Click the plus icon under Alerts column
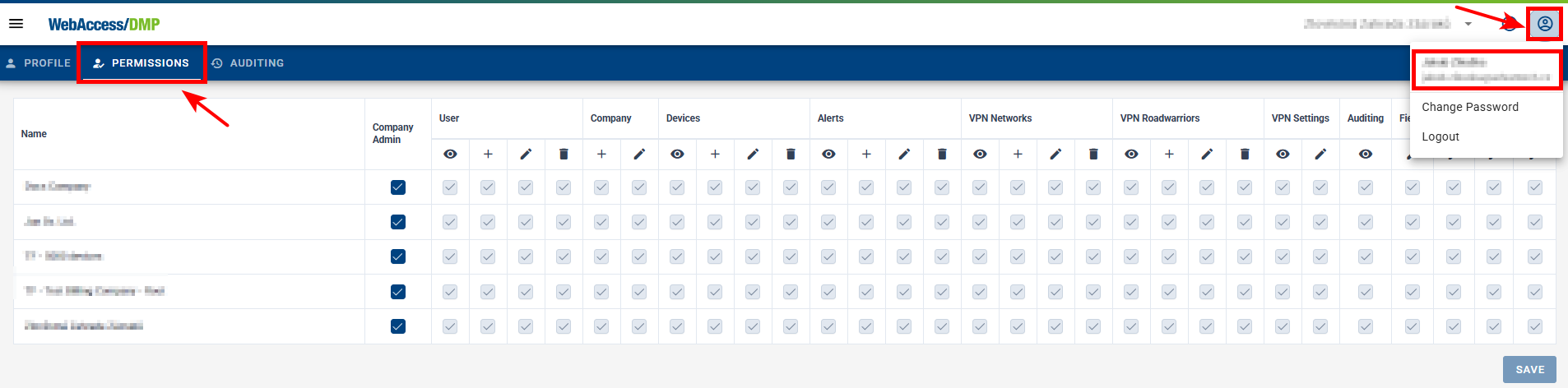The height and width of the screenshot is (388, 1568). pyautogui.click(x=866, y=155)
